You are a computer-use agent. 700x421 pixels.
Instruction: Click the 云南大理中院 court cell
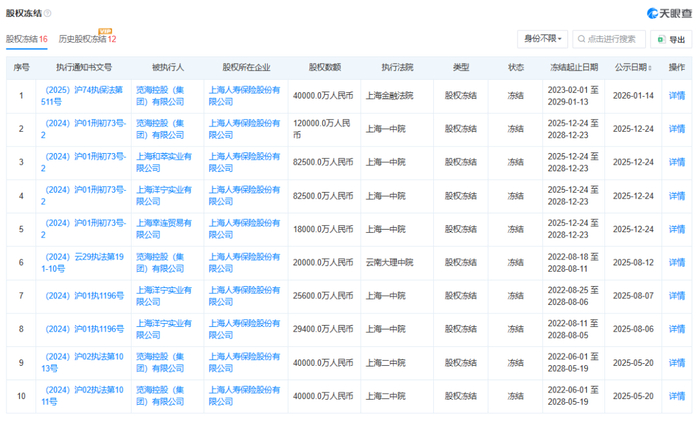389,263
